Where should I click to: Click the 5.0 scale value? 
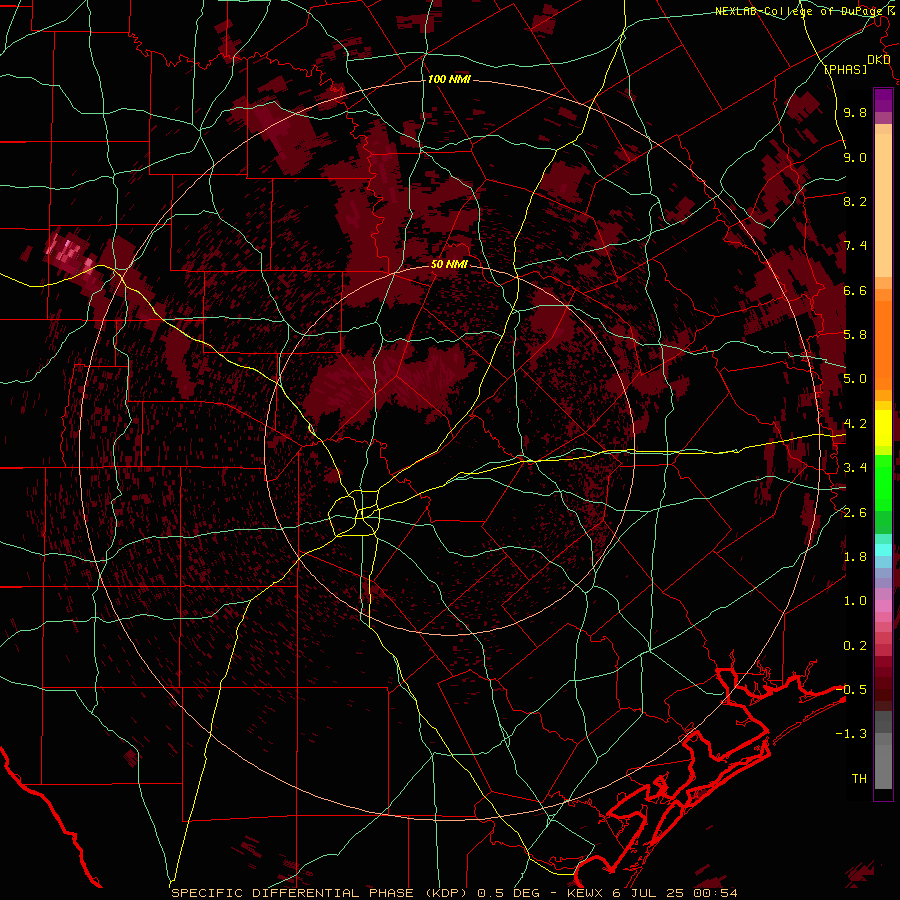(855, 379)
